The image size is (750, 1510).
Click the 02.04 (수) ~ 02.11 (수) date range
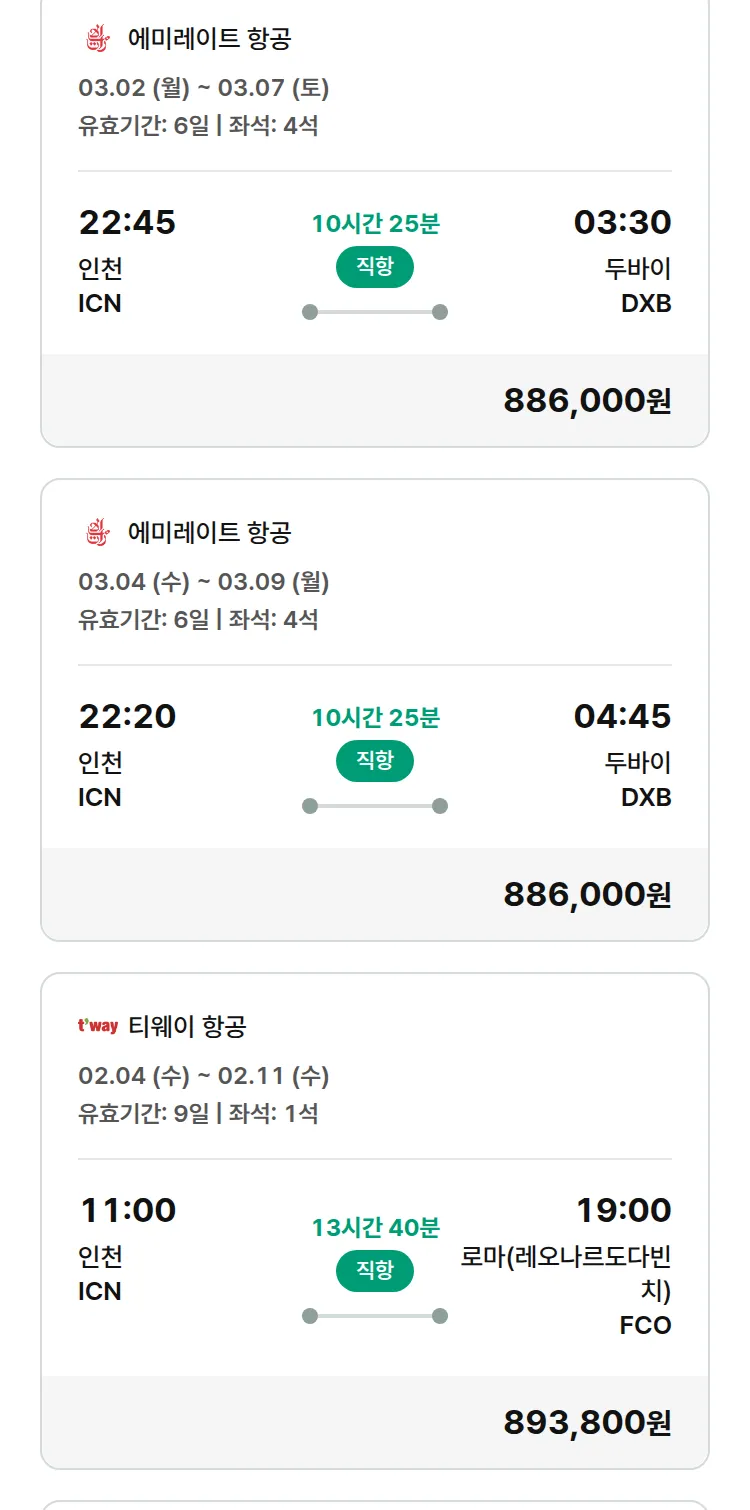click(204, 1076)
